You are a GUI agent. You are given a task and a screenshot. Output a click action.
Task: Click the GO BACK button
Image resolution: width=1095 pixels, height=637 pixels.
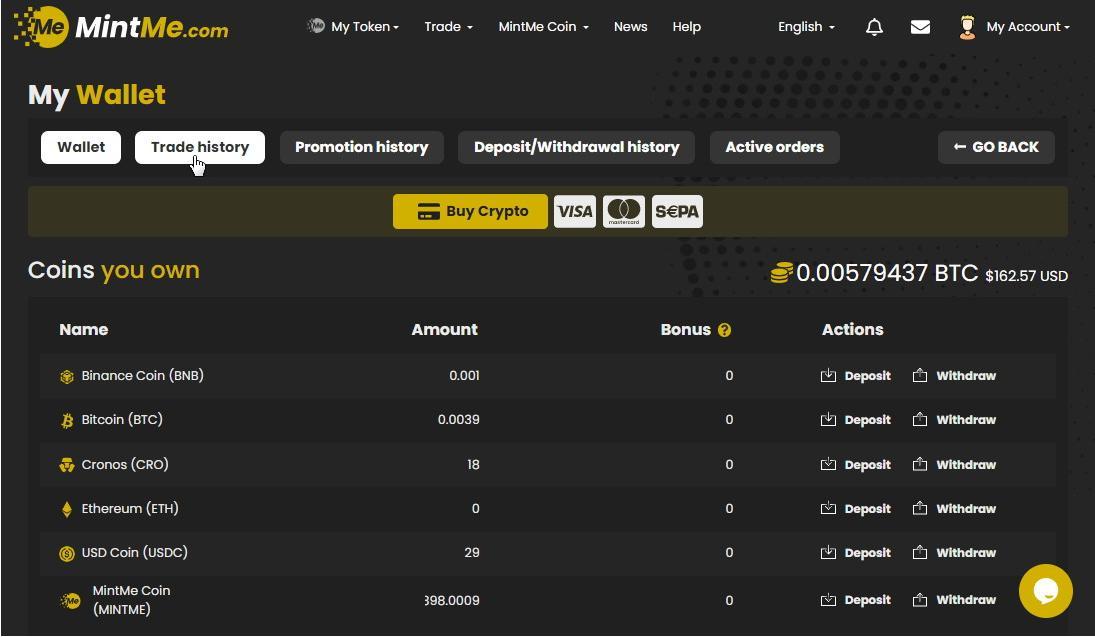click(996, 147)
